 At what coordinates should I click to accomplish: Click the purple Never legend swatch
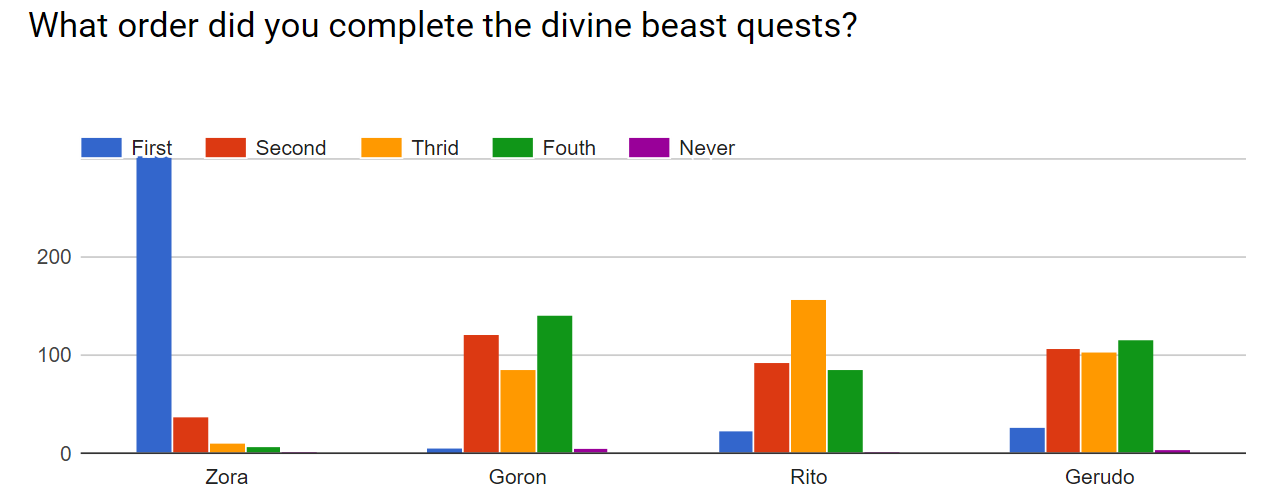point(648,148)
